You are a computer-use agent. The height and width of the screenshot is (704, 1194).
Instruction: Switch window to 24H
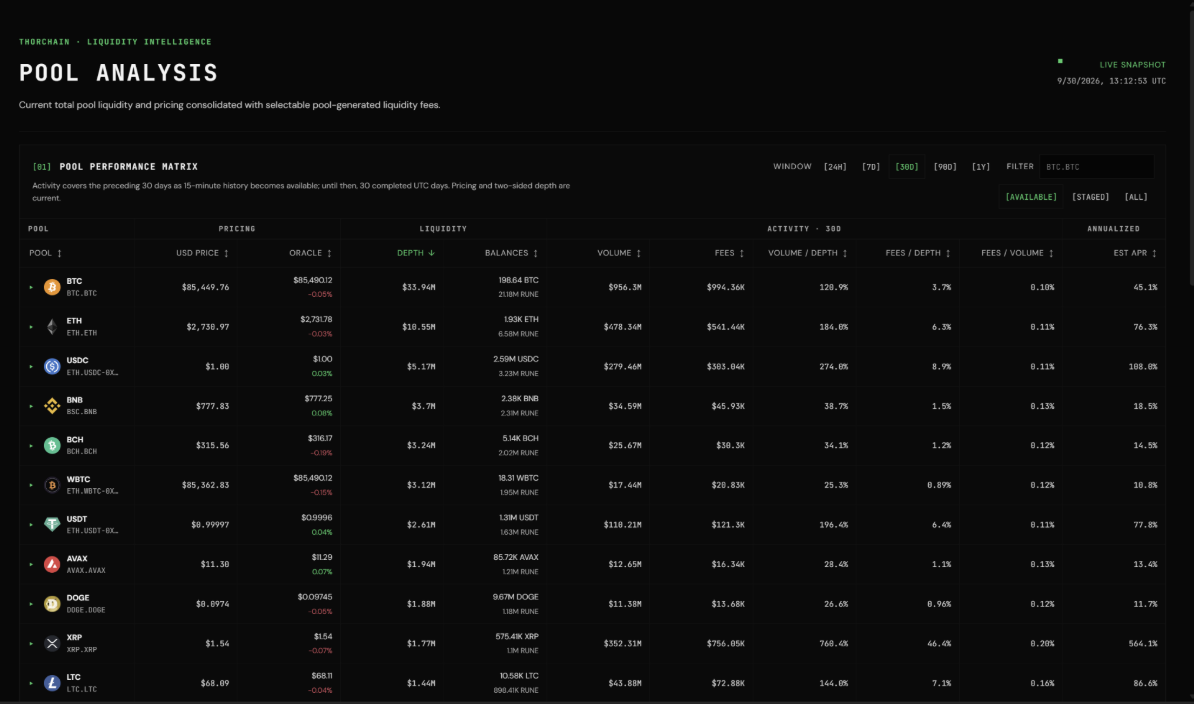coord(835,167)
